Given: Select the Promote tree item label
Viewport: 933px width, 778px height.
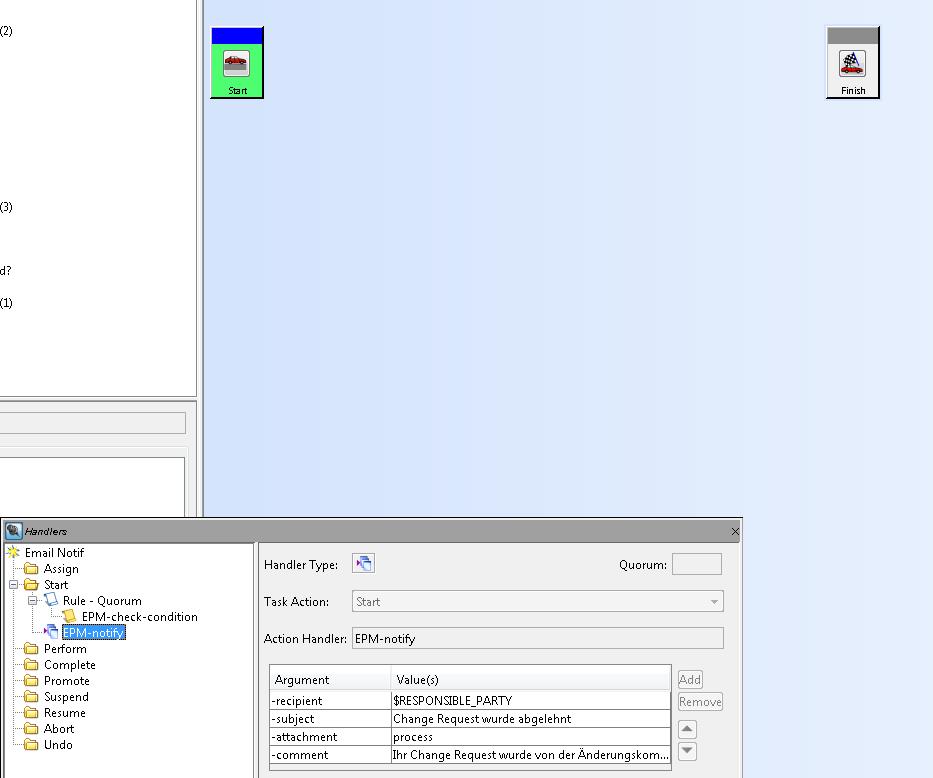Looking at the screenshot, I should 67,680.
